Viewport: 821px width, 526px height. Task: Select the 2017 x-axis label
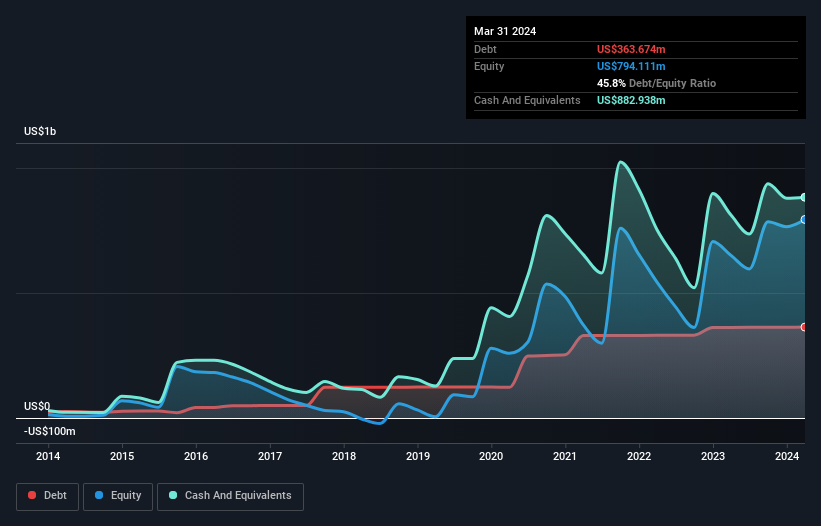[x=270, y=456]
